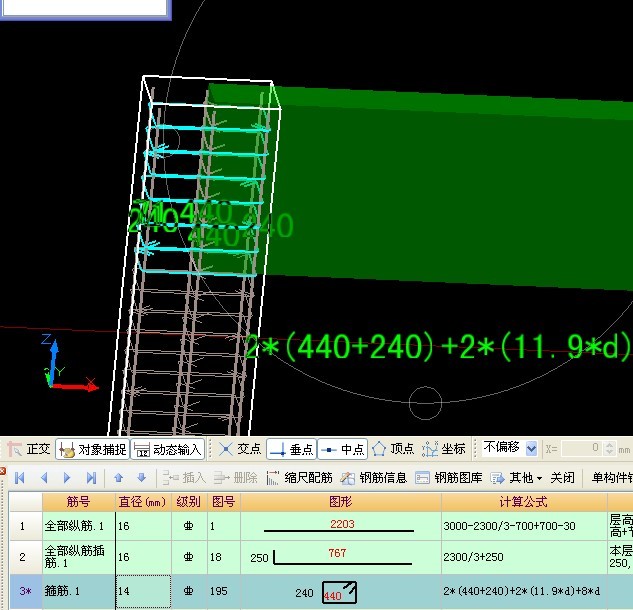Image resolution: width=633 pixels, height=610 pixels.
Task: Expand the 其他 dropdown menu
Action: click(516, 478)
